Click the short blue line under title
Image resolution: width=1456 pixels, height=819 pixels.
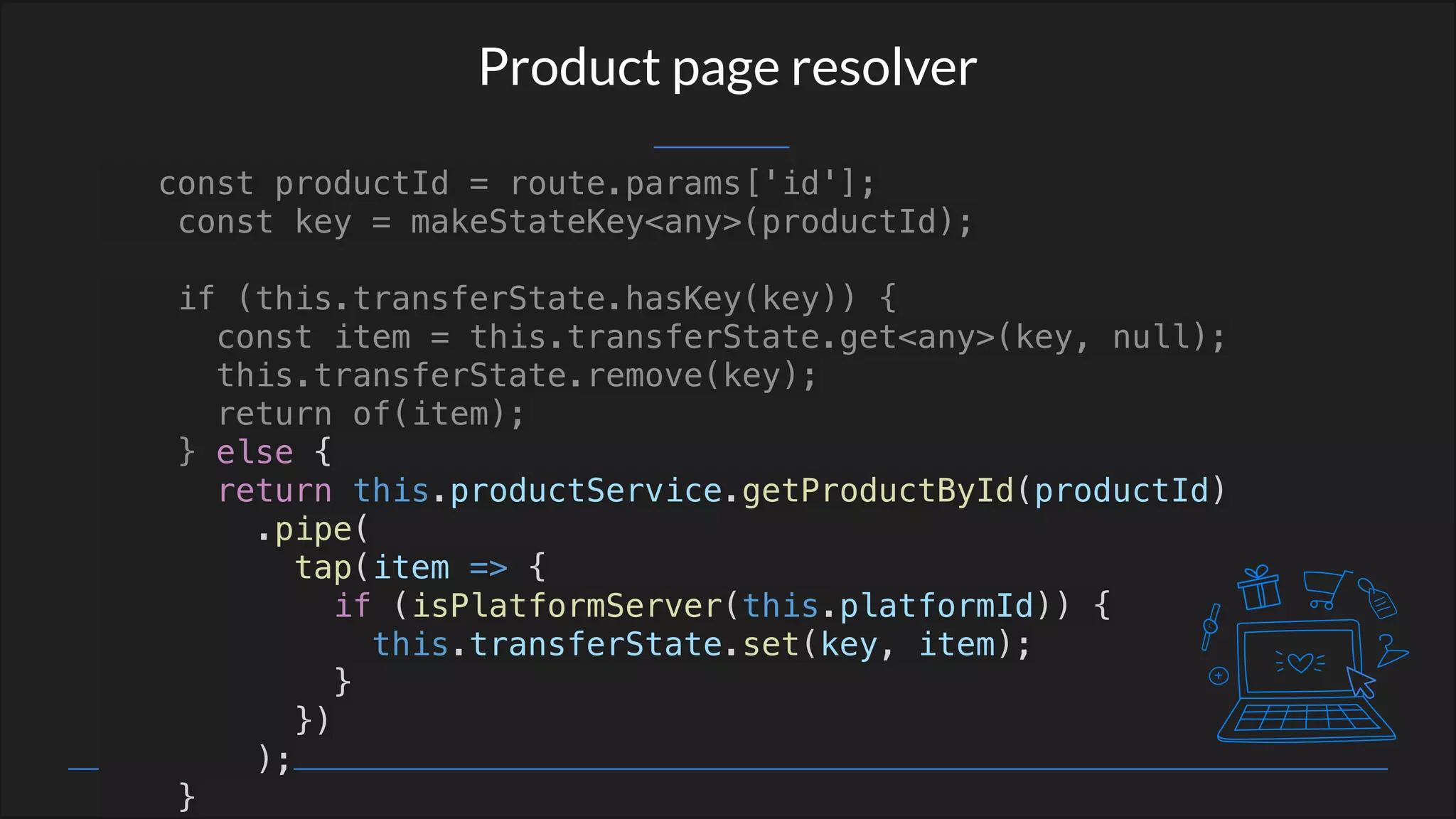coord(721,147)
